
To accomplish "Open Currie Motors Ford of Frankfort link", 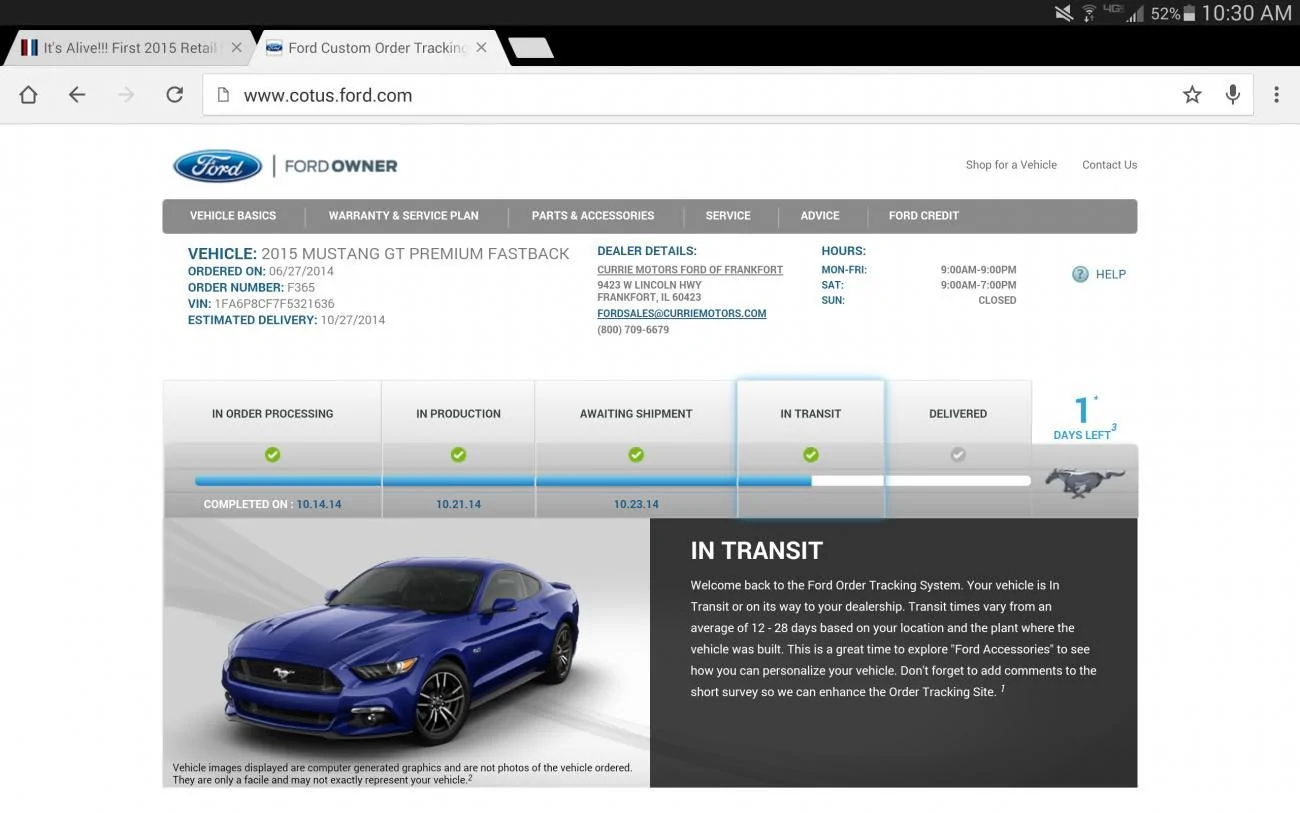I will pyautogui.click(x=690, y=270).
